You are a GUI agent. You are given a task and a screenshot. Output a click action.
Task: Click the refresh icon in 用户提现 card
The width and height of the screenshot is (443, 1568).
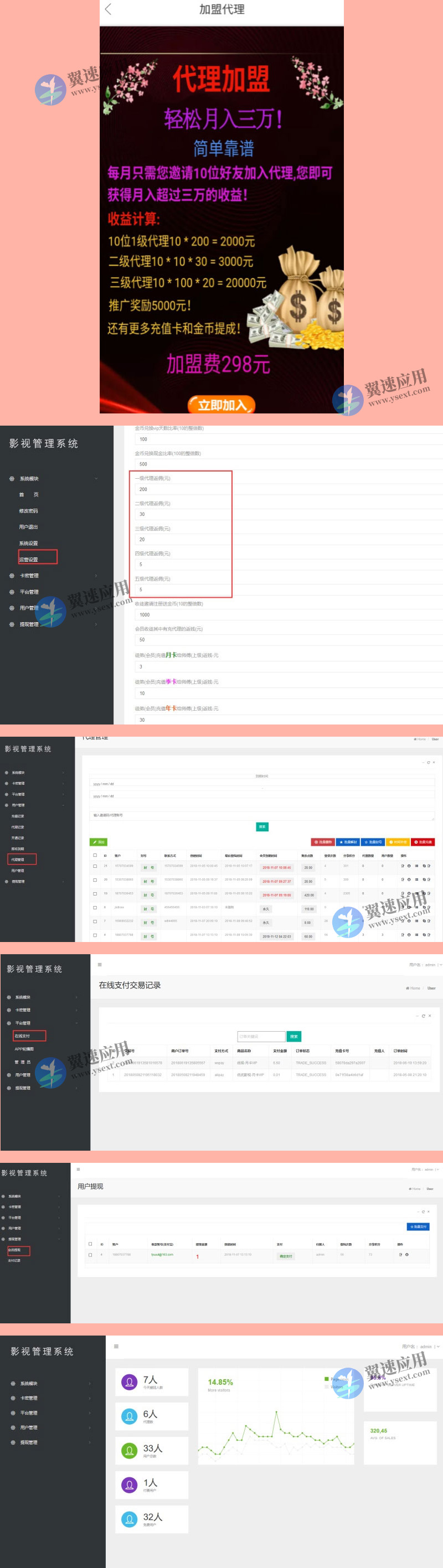click(x=424, y=1212)
